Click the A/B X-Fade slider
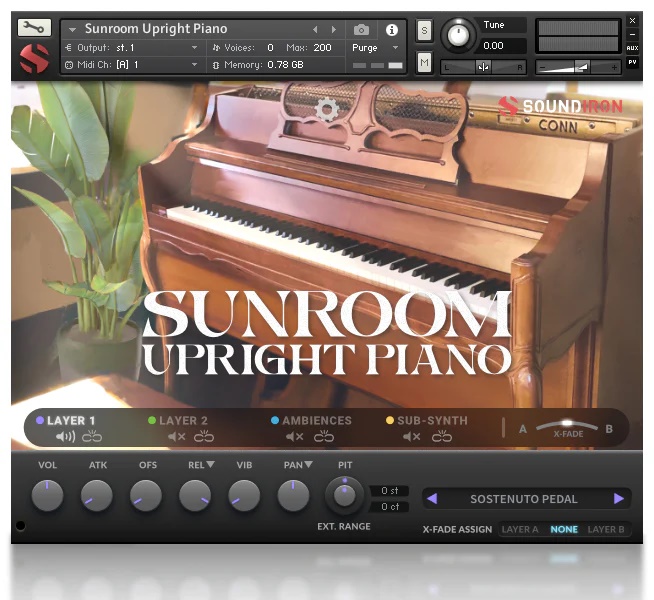 [x=567, y=426]
